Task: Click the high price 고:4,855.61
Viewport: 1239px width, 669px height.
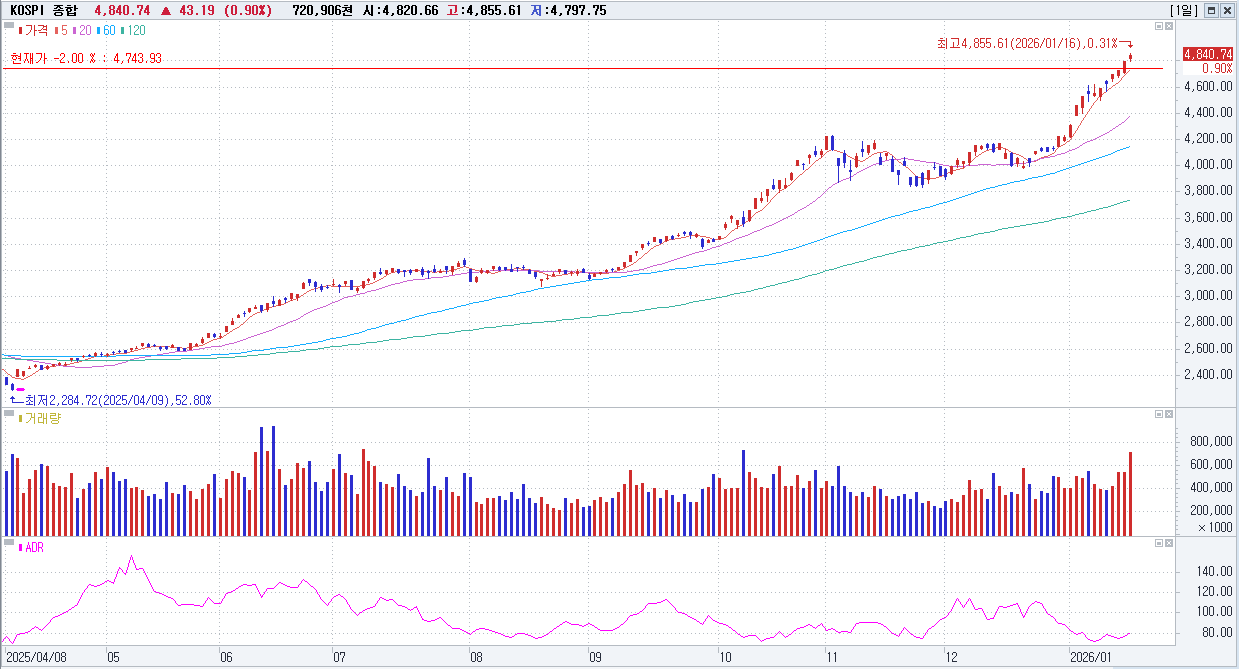Action: click(485, 10)
